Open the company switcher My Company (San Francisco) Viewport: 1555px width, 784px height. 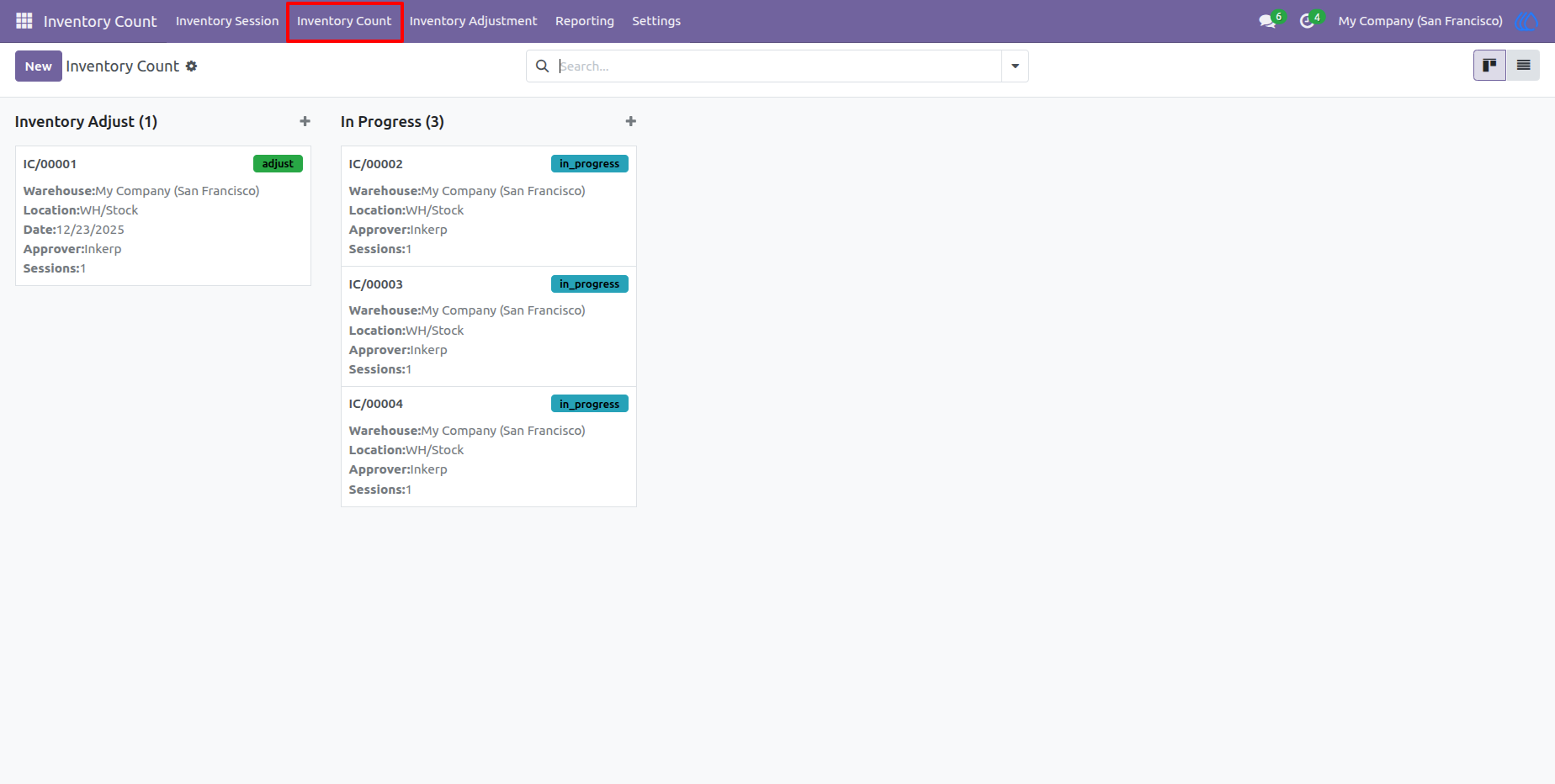1420,21
